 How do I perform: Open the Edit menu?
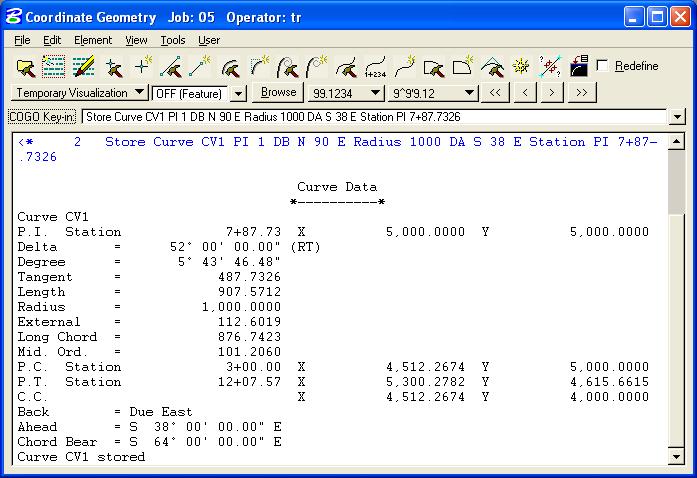(52, 40)
